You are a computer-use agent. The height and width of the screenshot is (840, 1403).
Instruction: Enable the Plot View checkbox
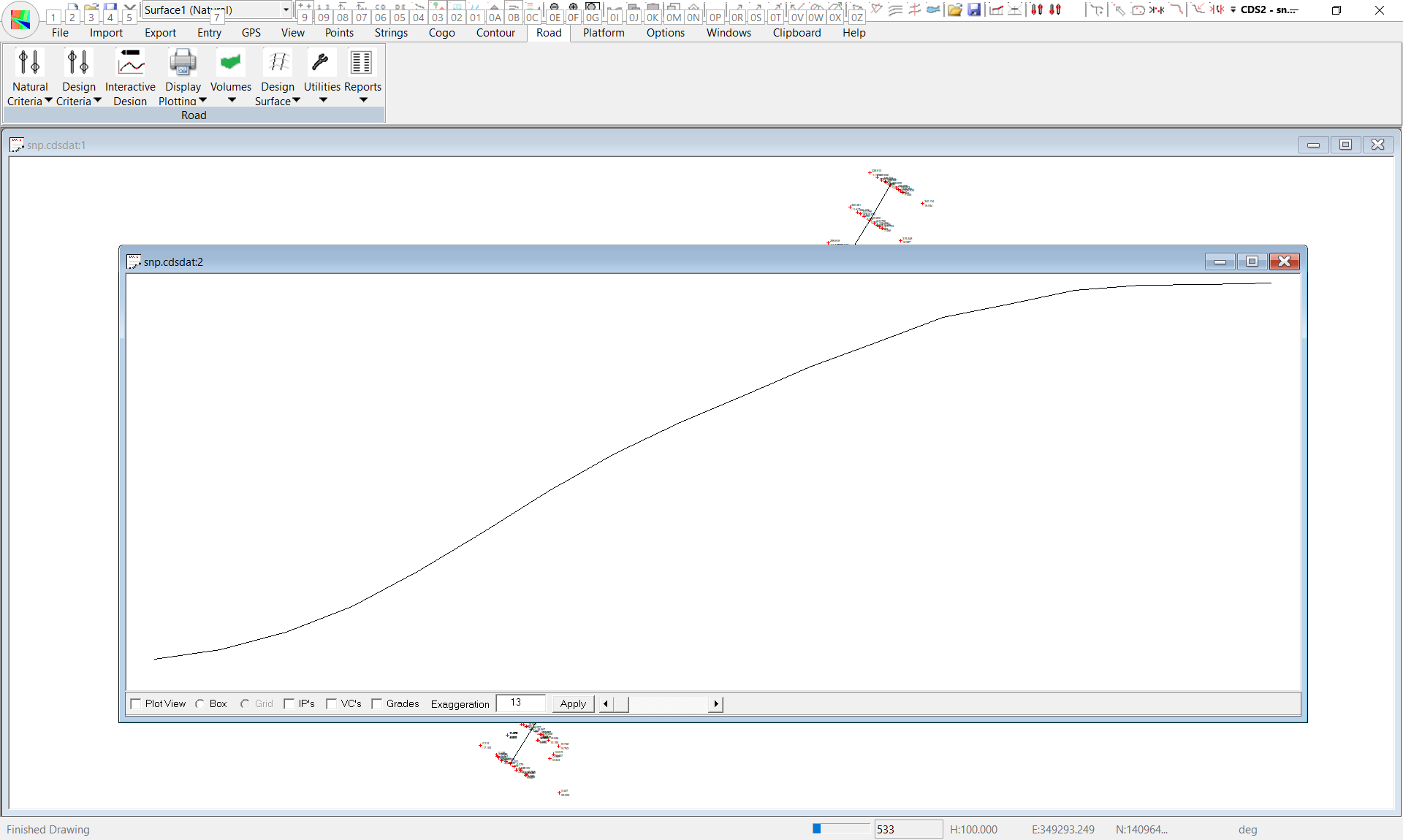(x=136, y=704)
